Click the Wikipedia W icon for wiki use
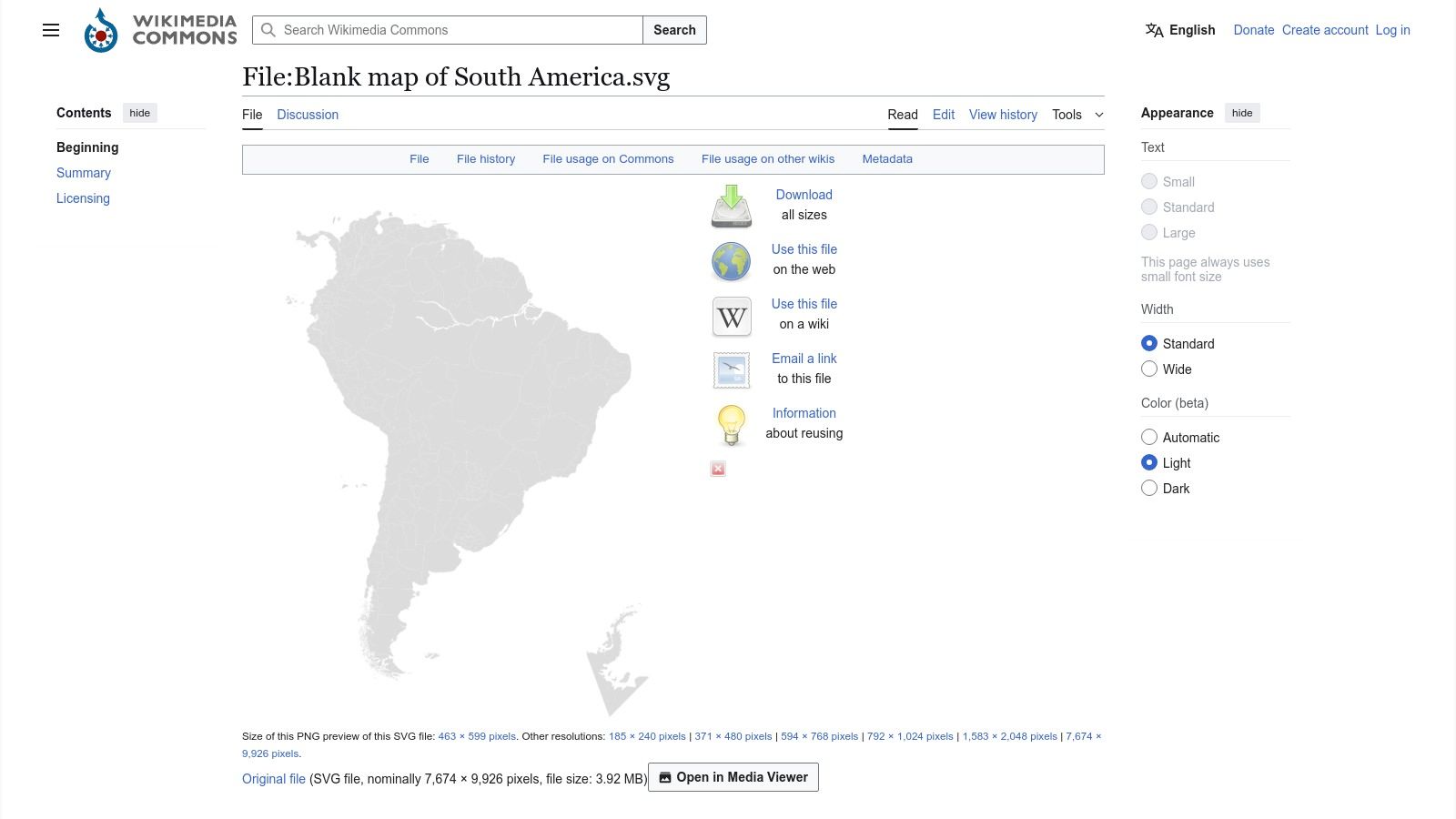 coord(731,316)
